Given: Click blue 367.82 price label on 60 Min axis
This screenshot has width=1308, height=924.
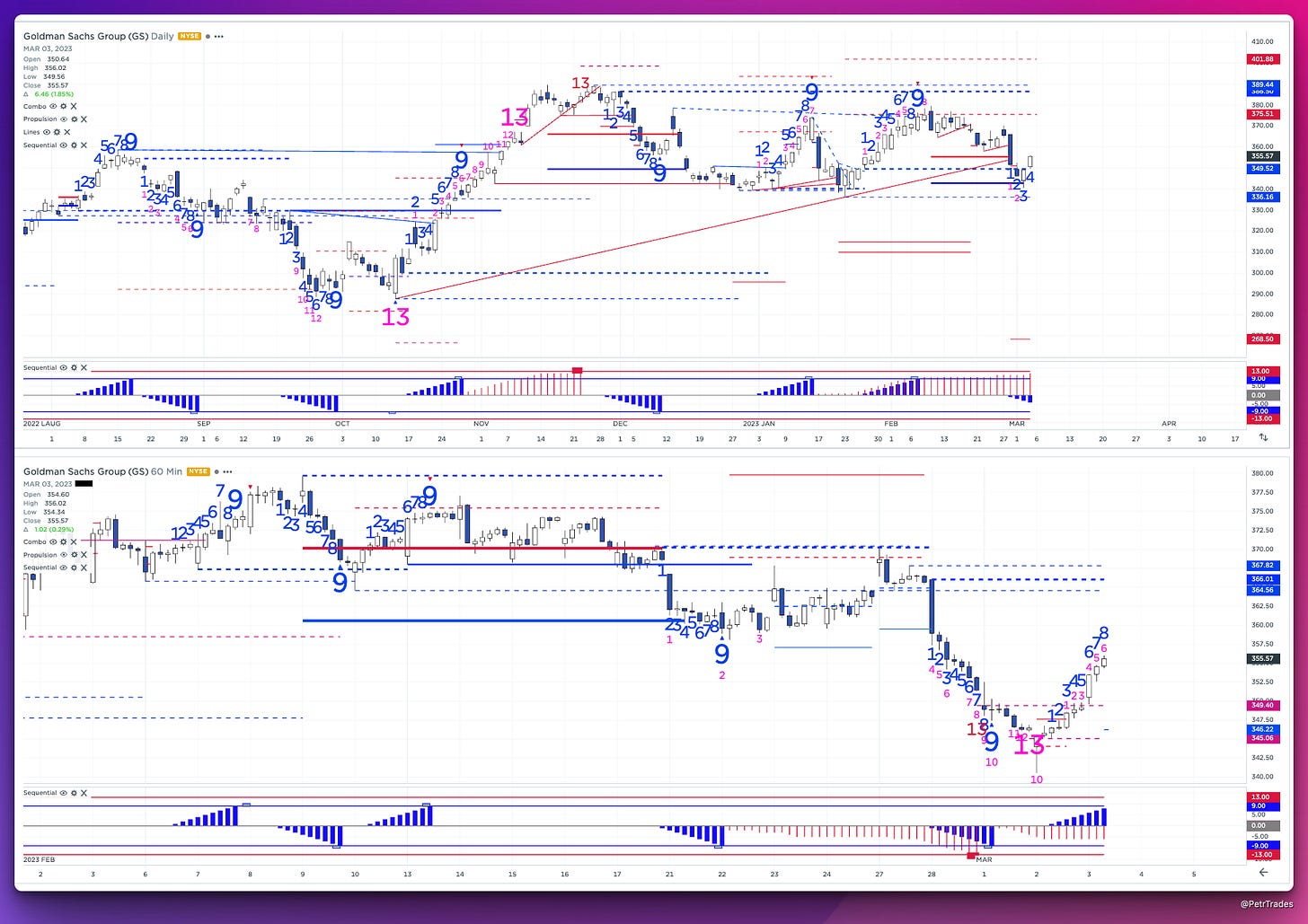Looking at the screenshot, I should click(1261, 566).
